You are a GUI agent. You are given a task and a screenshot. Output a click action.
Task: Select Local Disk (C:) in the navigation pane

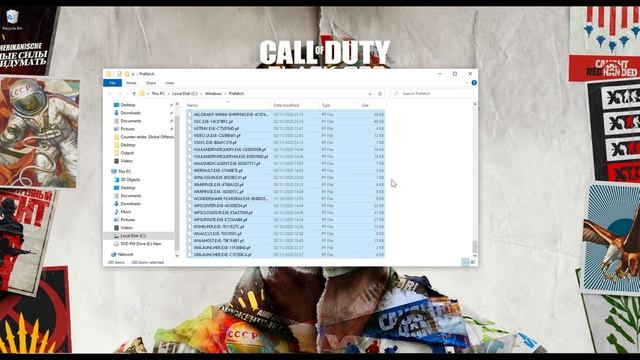pos(138,236)
